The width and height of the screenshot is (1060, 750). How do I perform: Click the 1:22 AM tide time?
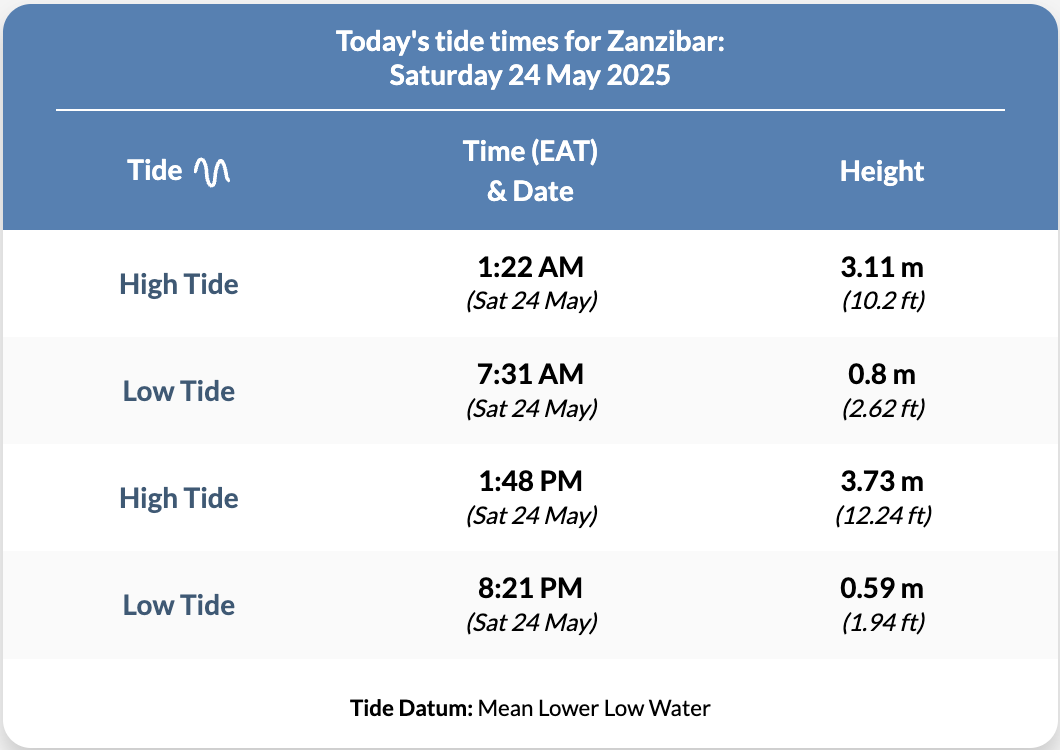[x=530, y=268]
